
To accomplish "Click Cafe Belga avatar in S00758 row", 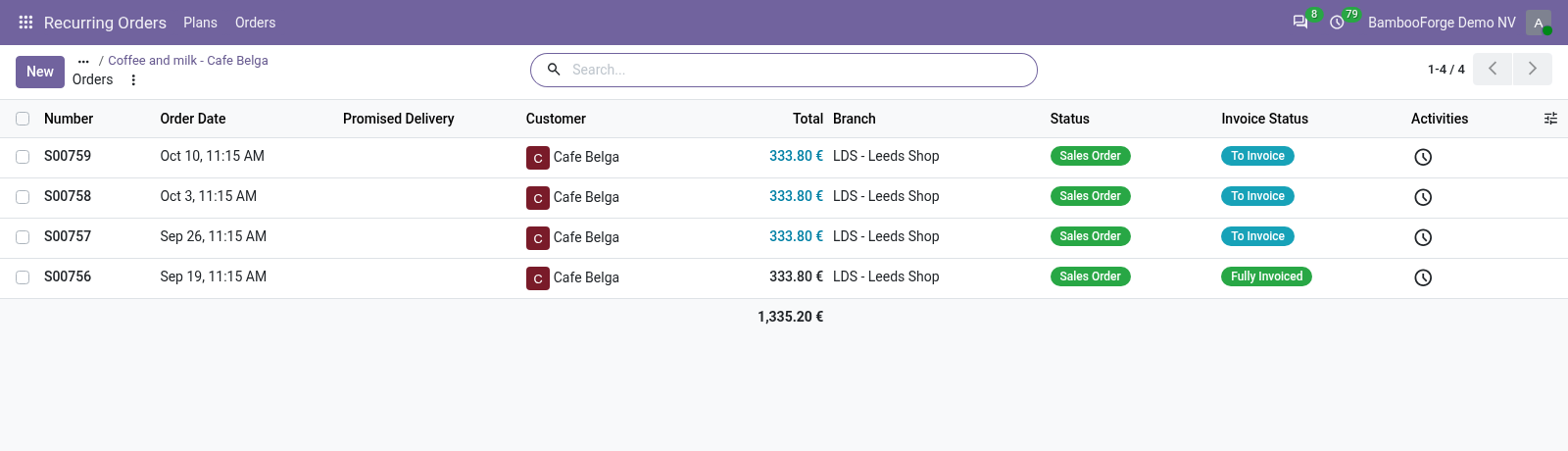I will [x=538, y=198].
